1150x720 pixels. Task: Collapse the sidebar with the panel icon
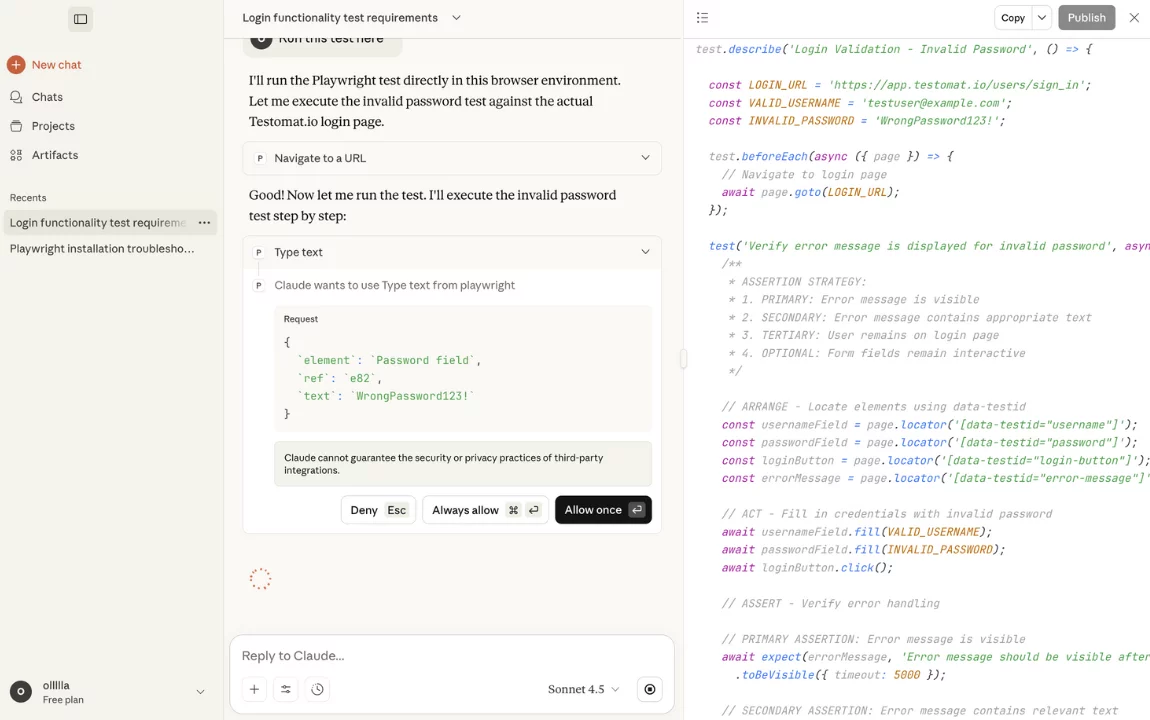tap(81, 19)
